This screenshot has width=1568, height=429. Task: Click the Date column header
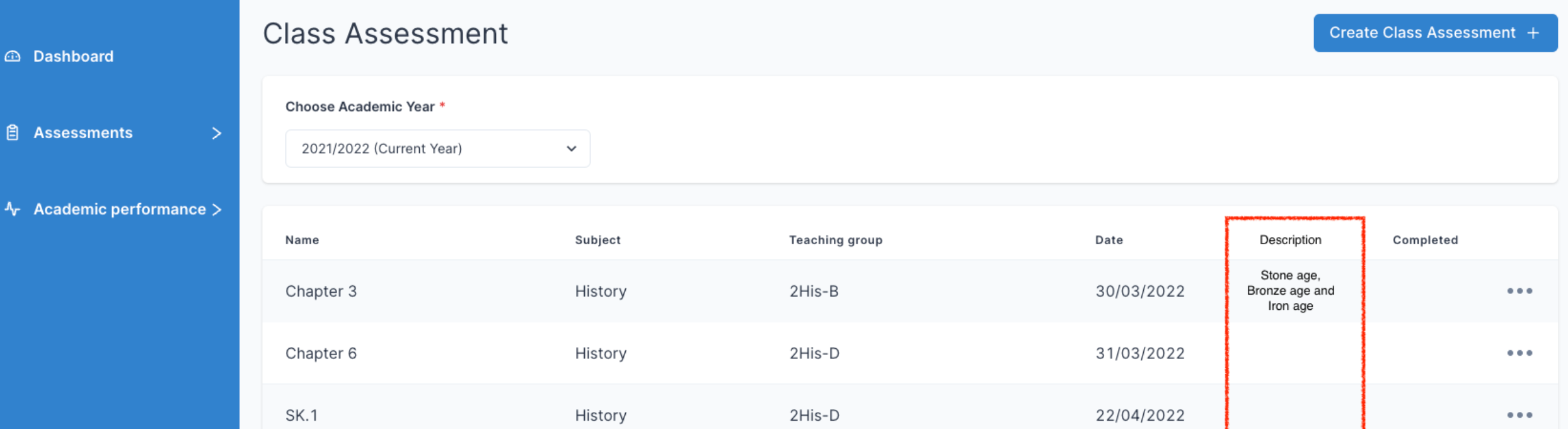(1109, 240)
